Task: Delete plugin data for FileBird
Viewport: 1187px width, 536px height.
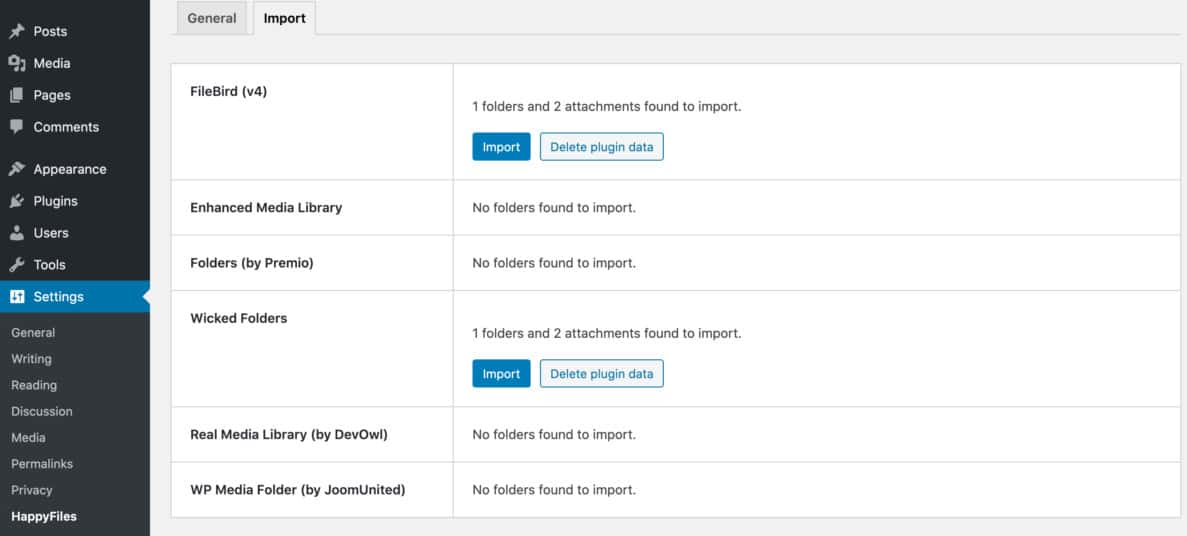Action: pyautogui.click(x=601, y=147)
